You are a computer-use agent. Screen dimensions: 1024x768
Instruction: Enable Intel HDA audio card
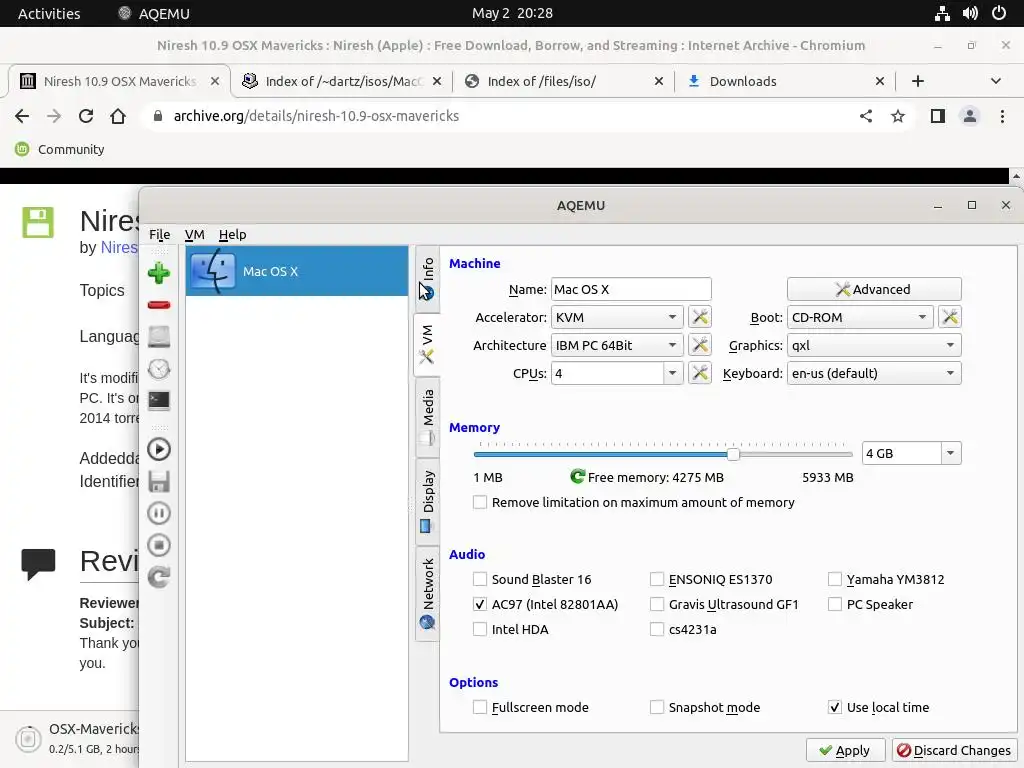tap(480, 630)
